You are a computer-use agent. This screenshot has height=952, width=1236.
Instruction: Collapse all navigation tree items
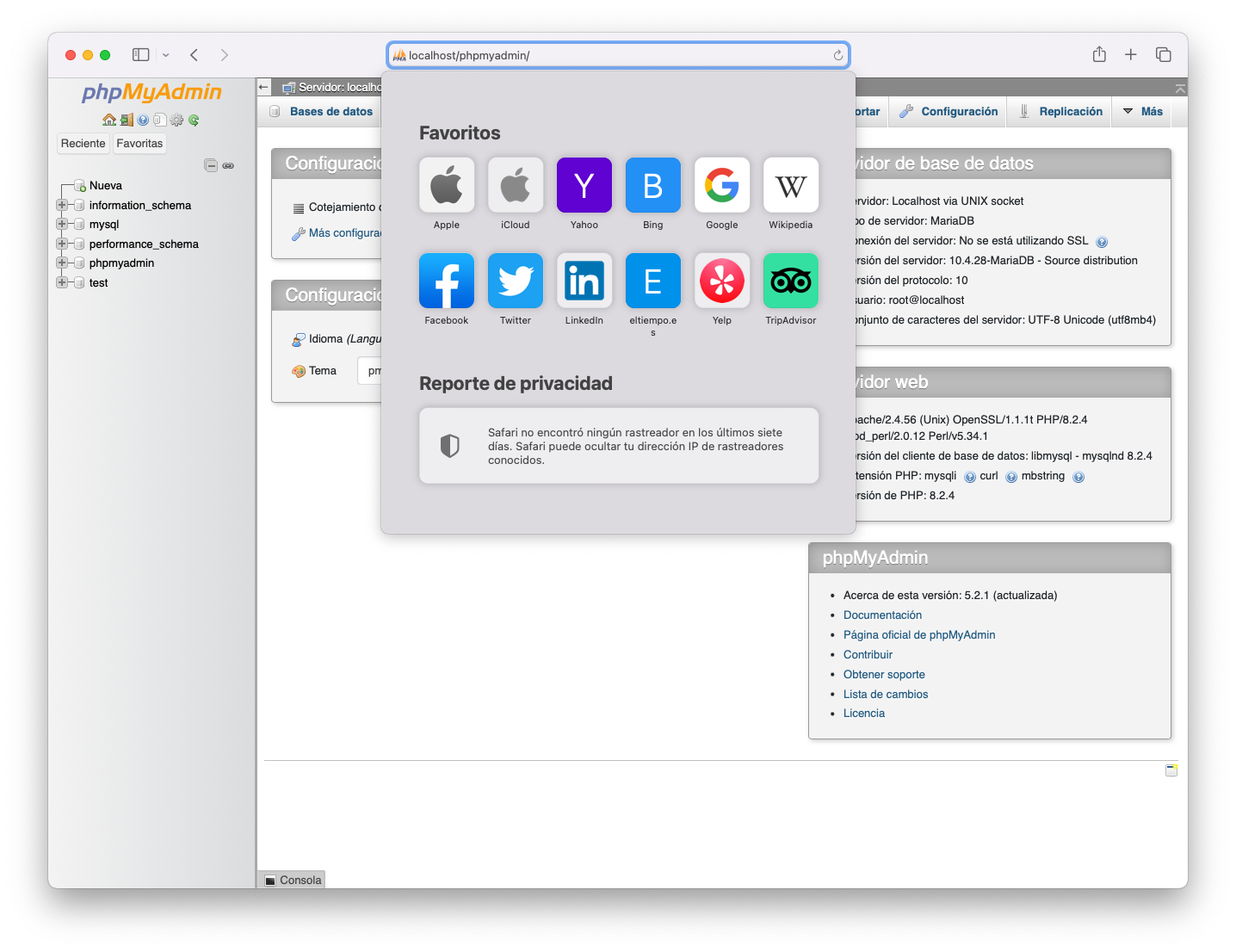pyautogui.click(x=211, y=165)
